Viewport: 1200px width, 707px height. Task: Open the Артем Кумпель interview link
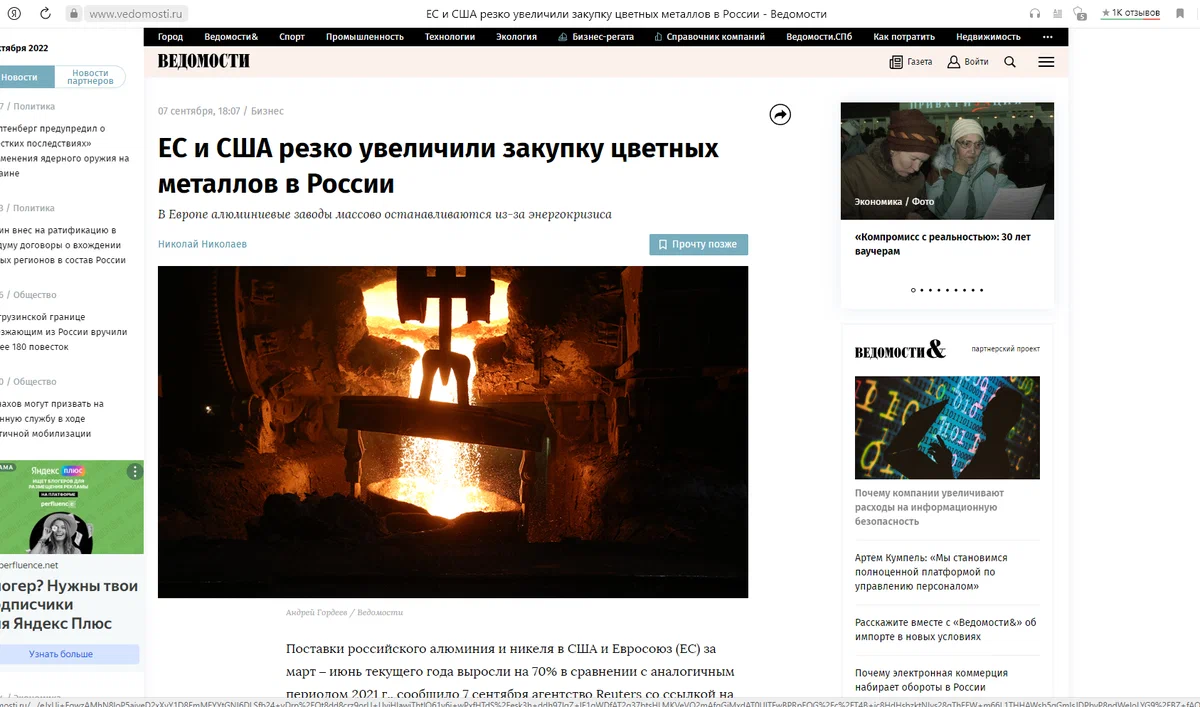click(931, 572)
